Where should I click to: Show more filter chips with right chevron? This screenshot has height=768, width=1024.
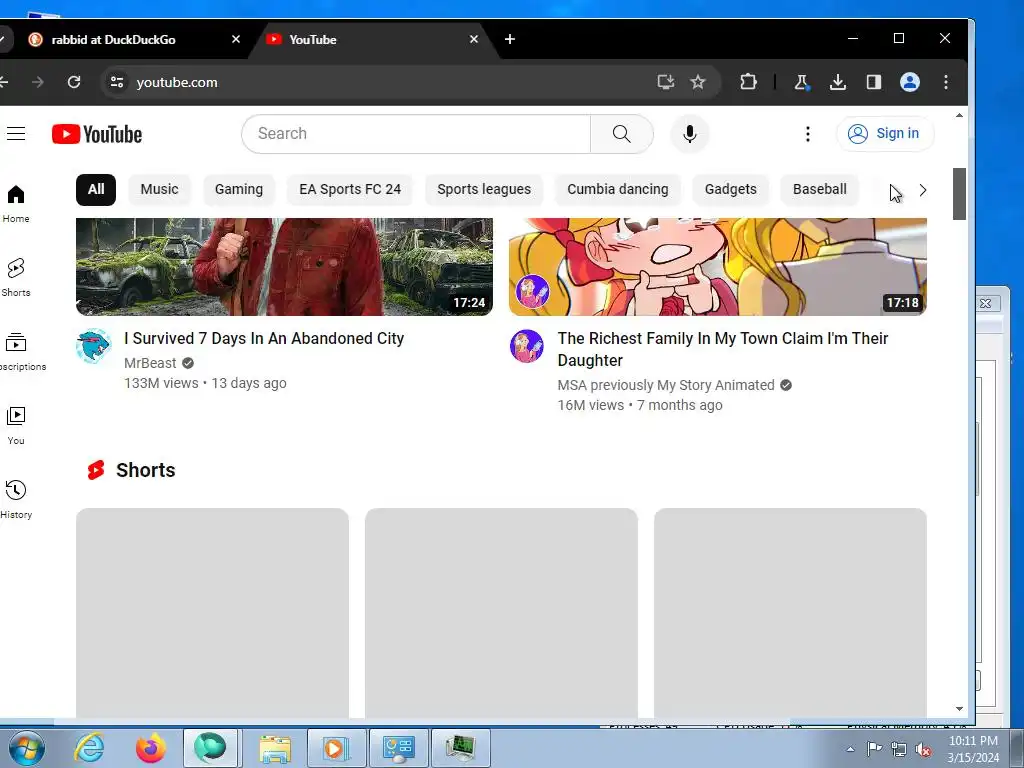click(923, 190)
